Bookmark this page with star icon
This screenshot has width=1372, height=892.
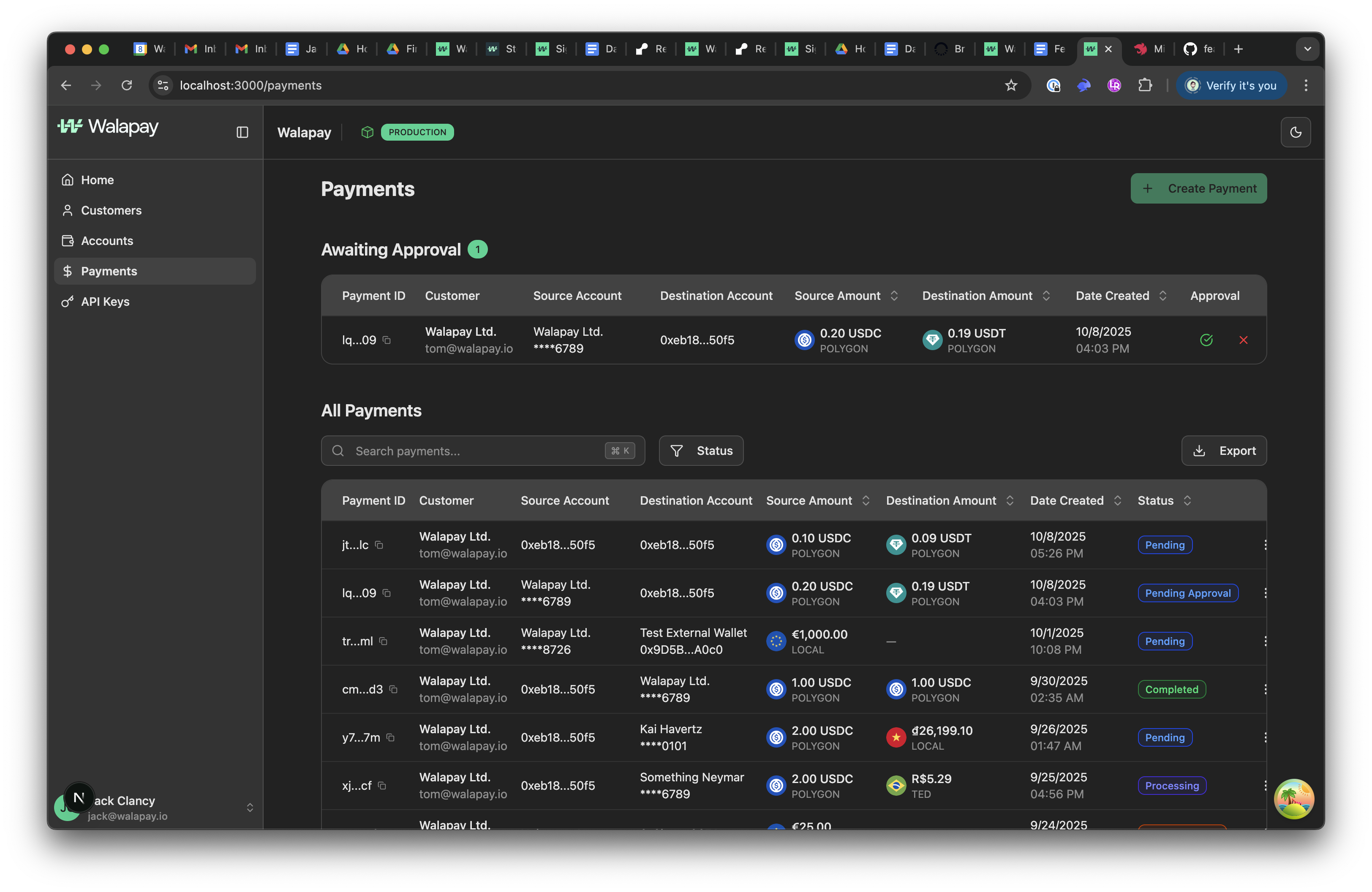pyautogui.click(x=1010, y=85)
